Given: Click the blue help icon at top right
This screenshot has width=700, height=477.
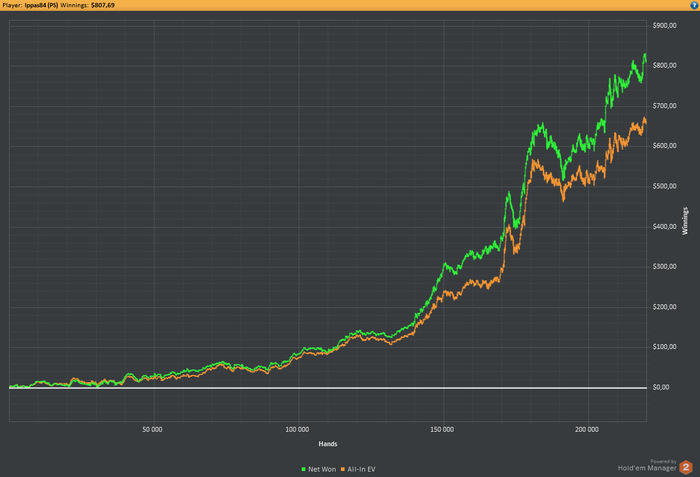Looking at the screenshot, I should pyautogui.click(x=694, y=5).
